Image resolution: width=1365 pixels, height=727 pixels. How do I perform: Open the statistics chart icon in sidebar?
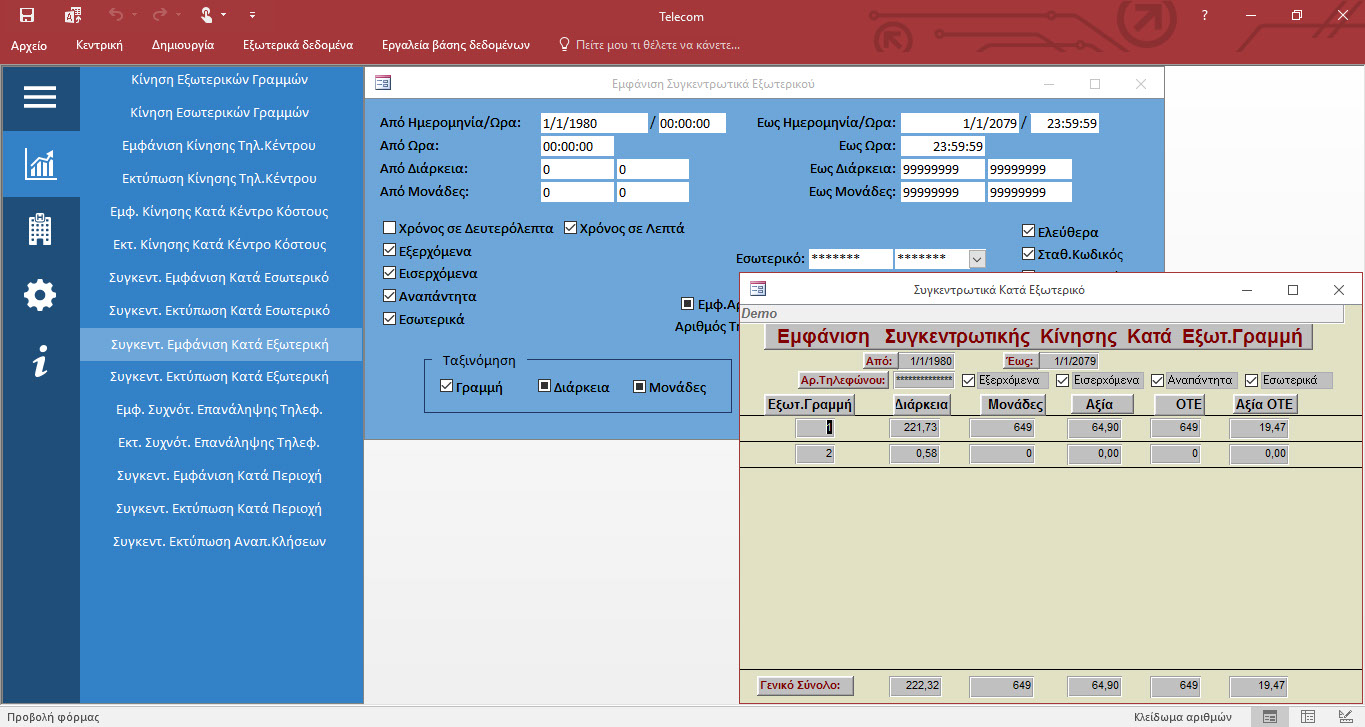[40, 163]
